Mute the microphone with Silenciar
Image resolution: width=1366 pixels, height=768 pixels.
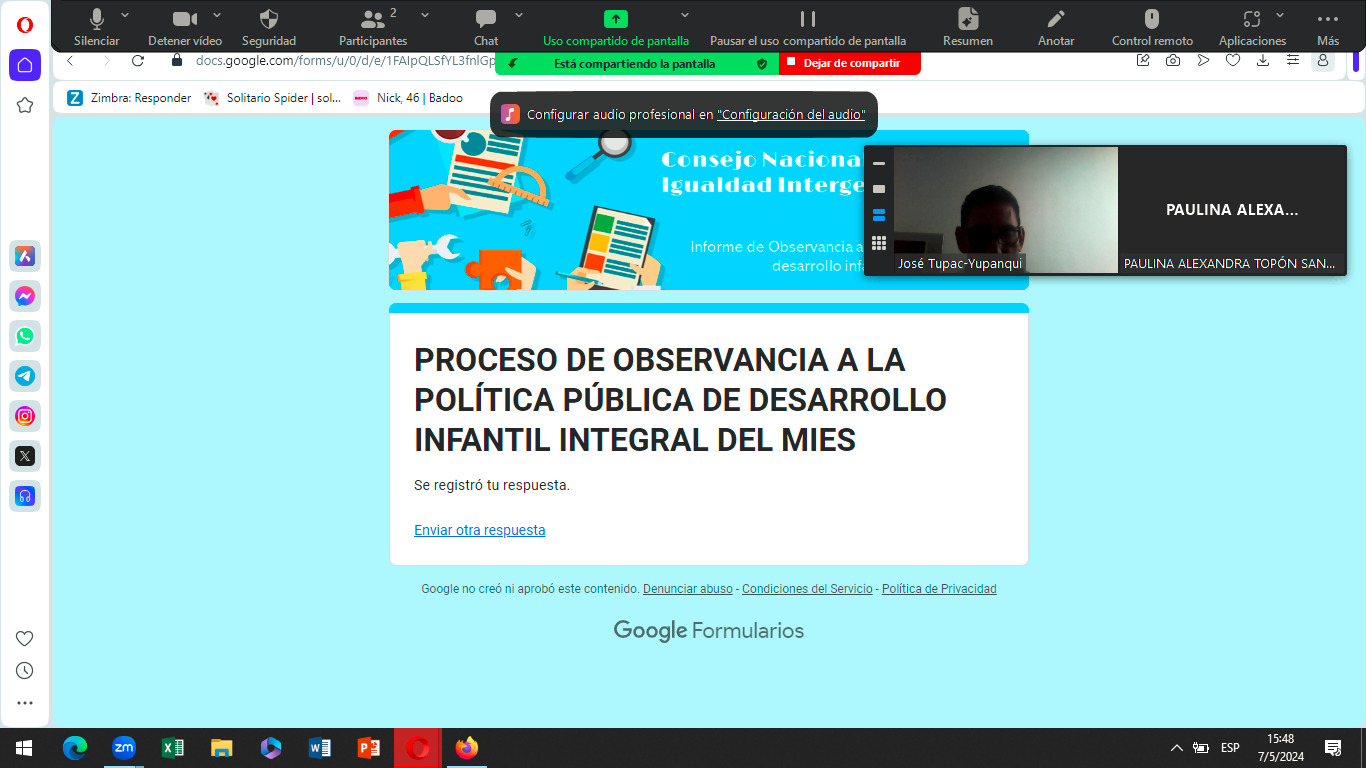click(x=97, y=19)
